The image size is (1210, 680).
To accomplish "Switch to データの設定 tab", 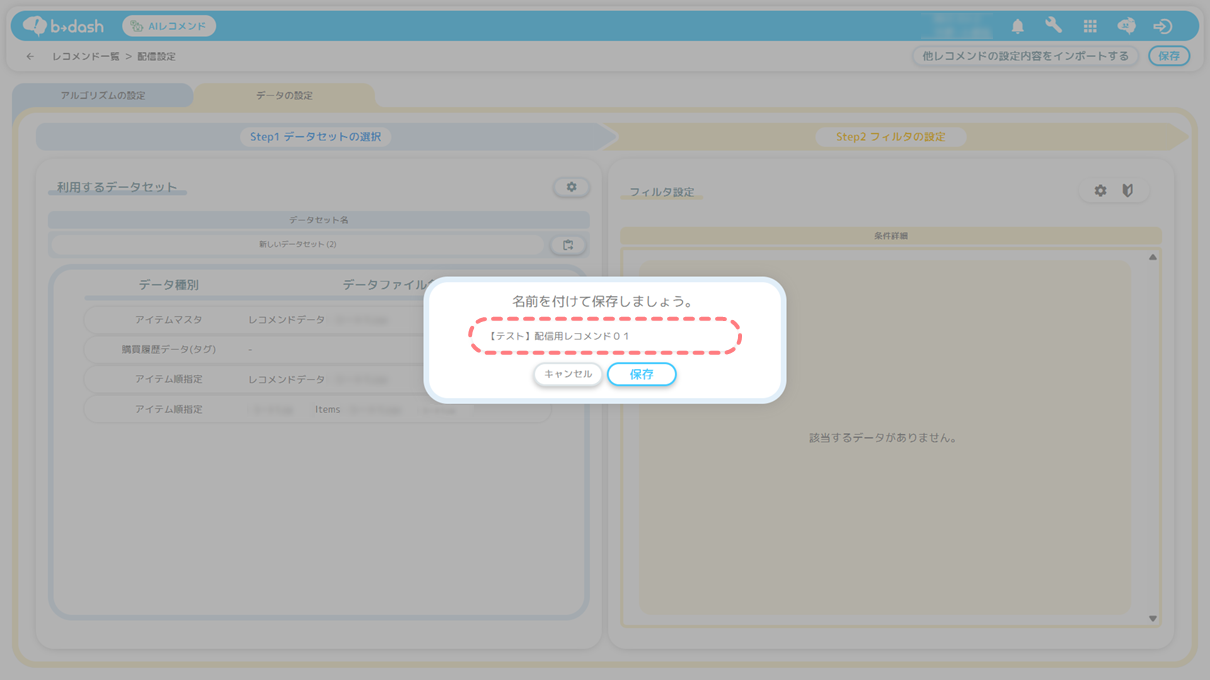I will click(284, 96).
